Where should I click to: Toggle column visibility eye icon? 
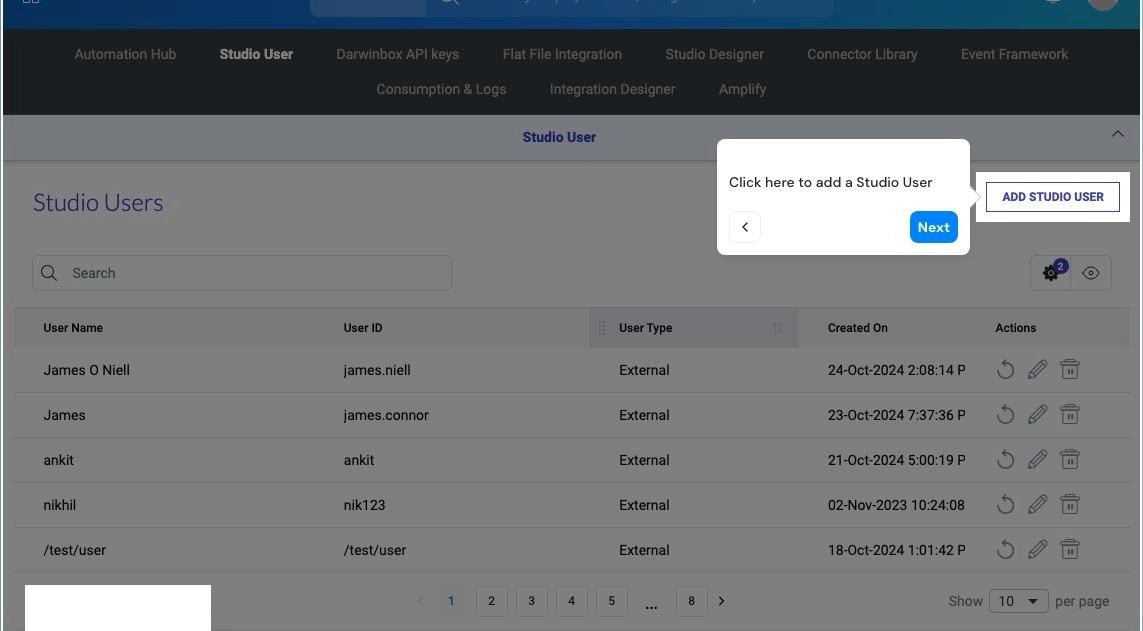click(1091, 273)
